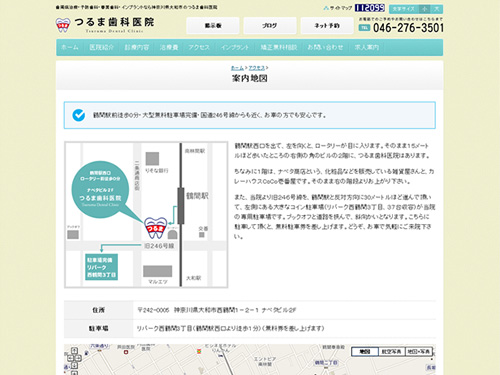Viewport: 500px width, 375px height.
Task: Switch map to 地図+写真 view
Action: (419, 352)
